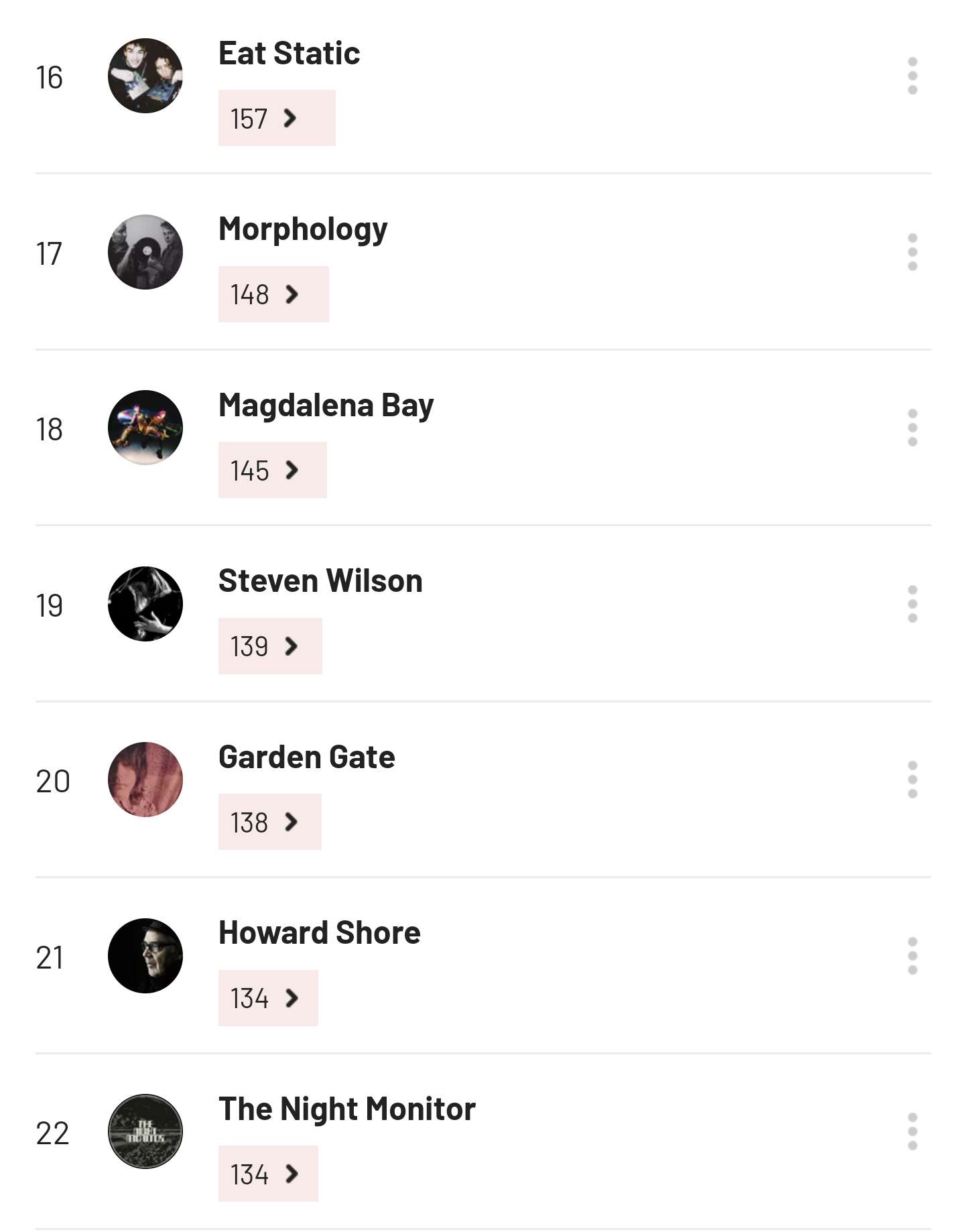Click the Steven Wilson avatar thumbnail
The width and height of the screenshot is (965, 1232).
[x=145, y=604]
